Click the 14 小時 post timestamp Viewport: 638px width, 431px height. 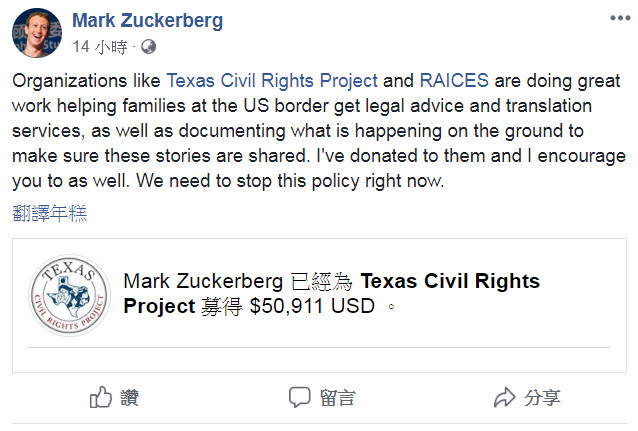[x=102, y=46]
